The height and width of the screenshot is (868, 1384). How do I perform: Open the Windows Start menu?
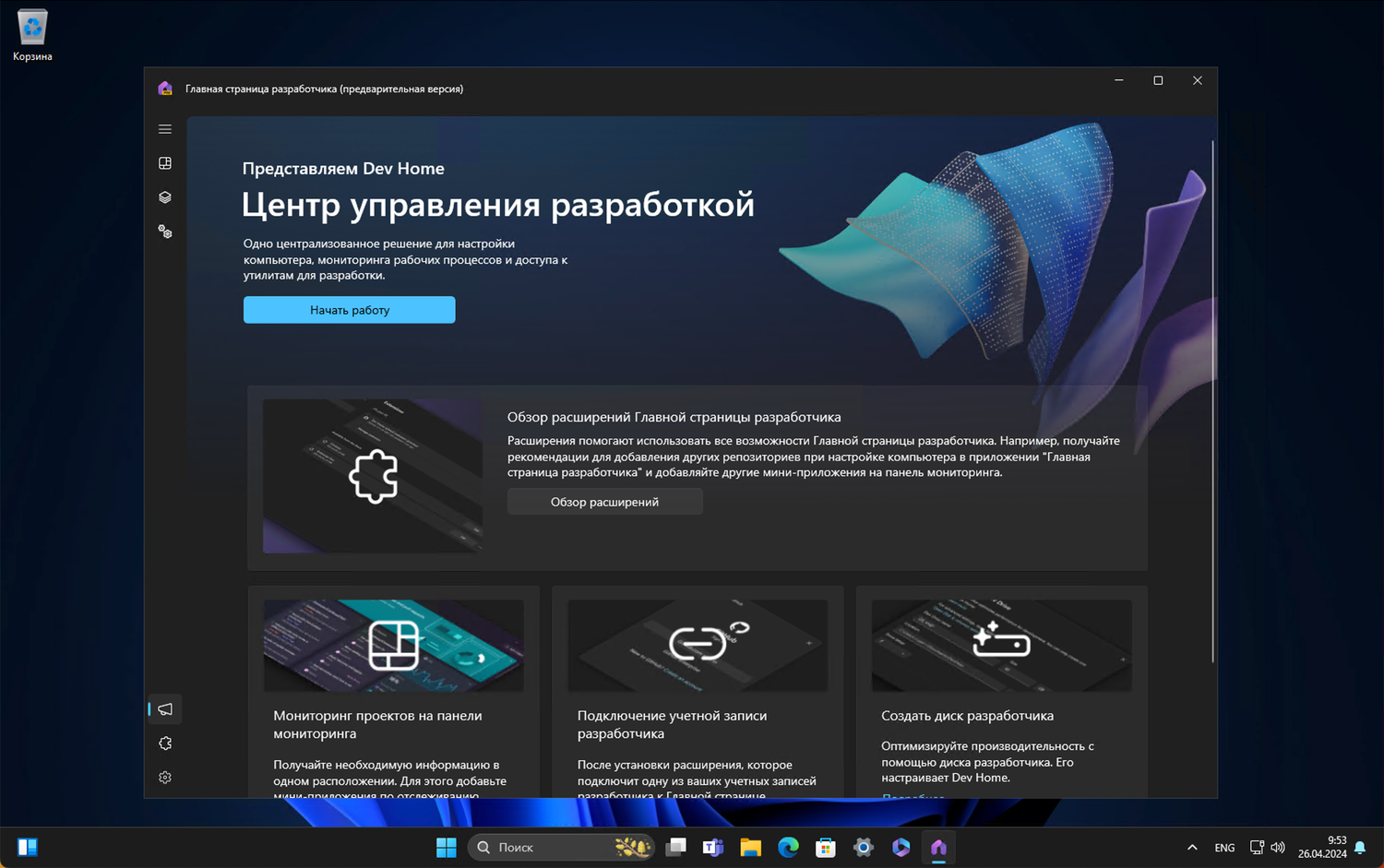point(447,847)
